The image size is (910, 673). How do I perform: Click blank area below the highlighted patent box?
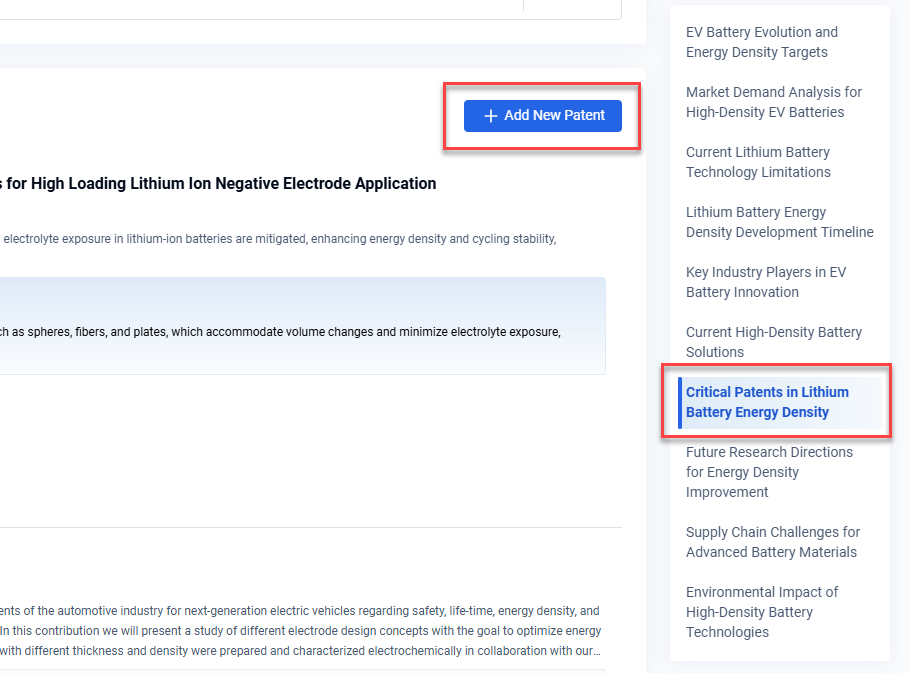coord(300,450)
